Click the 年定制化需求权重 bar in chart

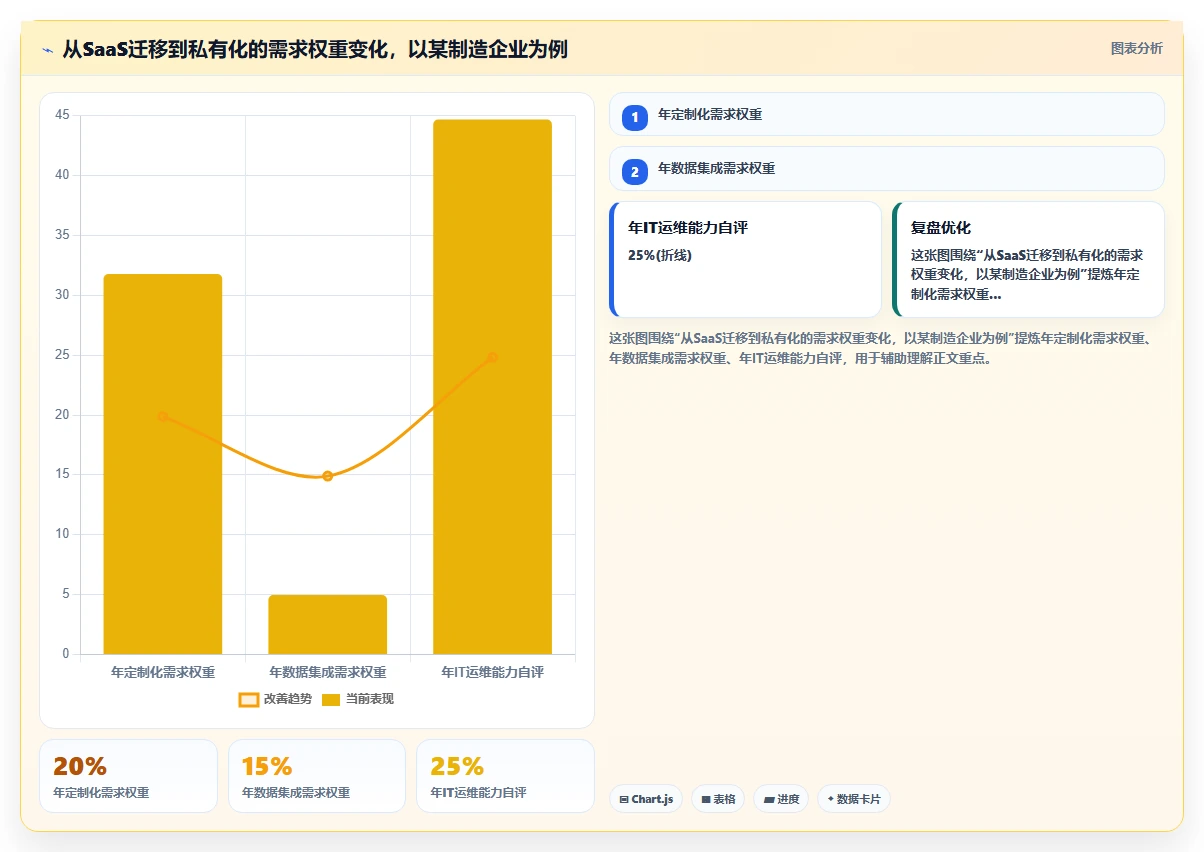coord(163,464)
